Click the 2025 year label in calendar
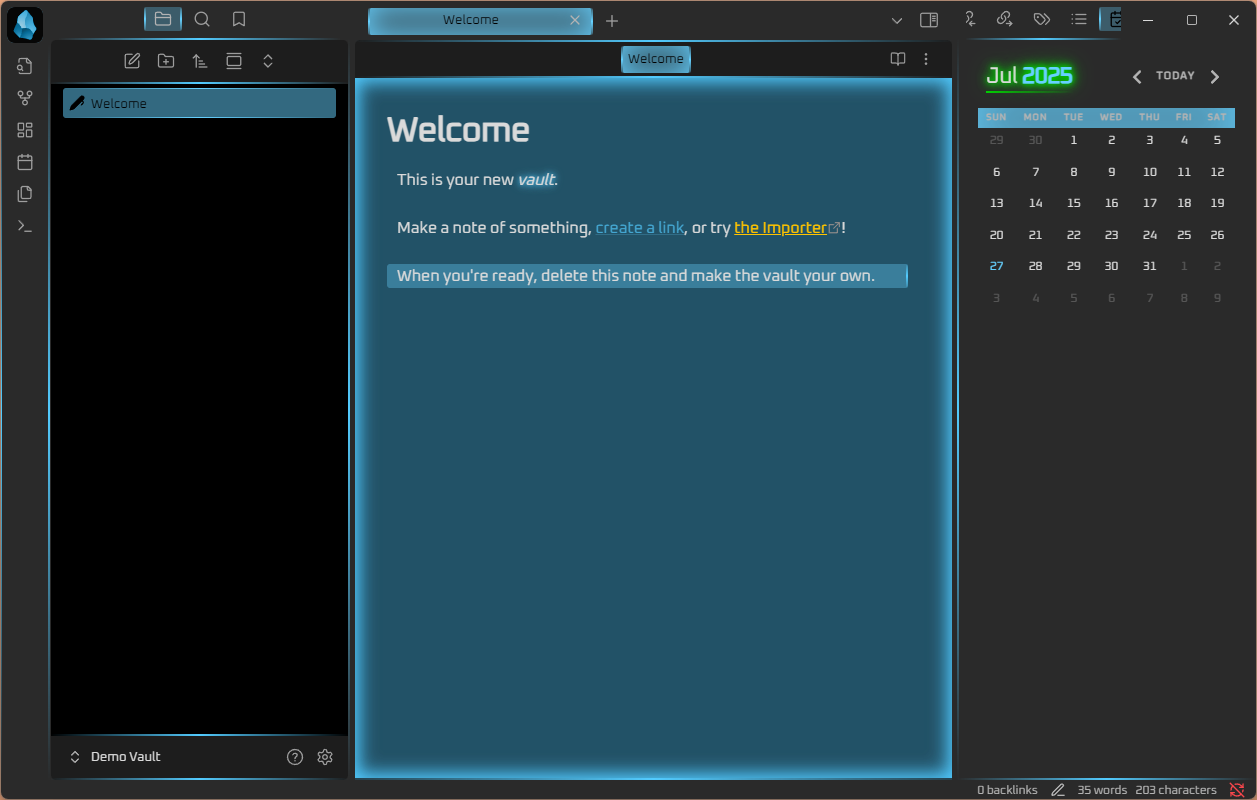The width and height of the screenshot is (1257, 800). pyautogui.click(x=1047, y=76)
